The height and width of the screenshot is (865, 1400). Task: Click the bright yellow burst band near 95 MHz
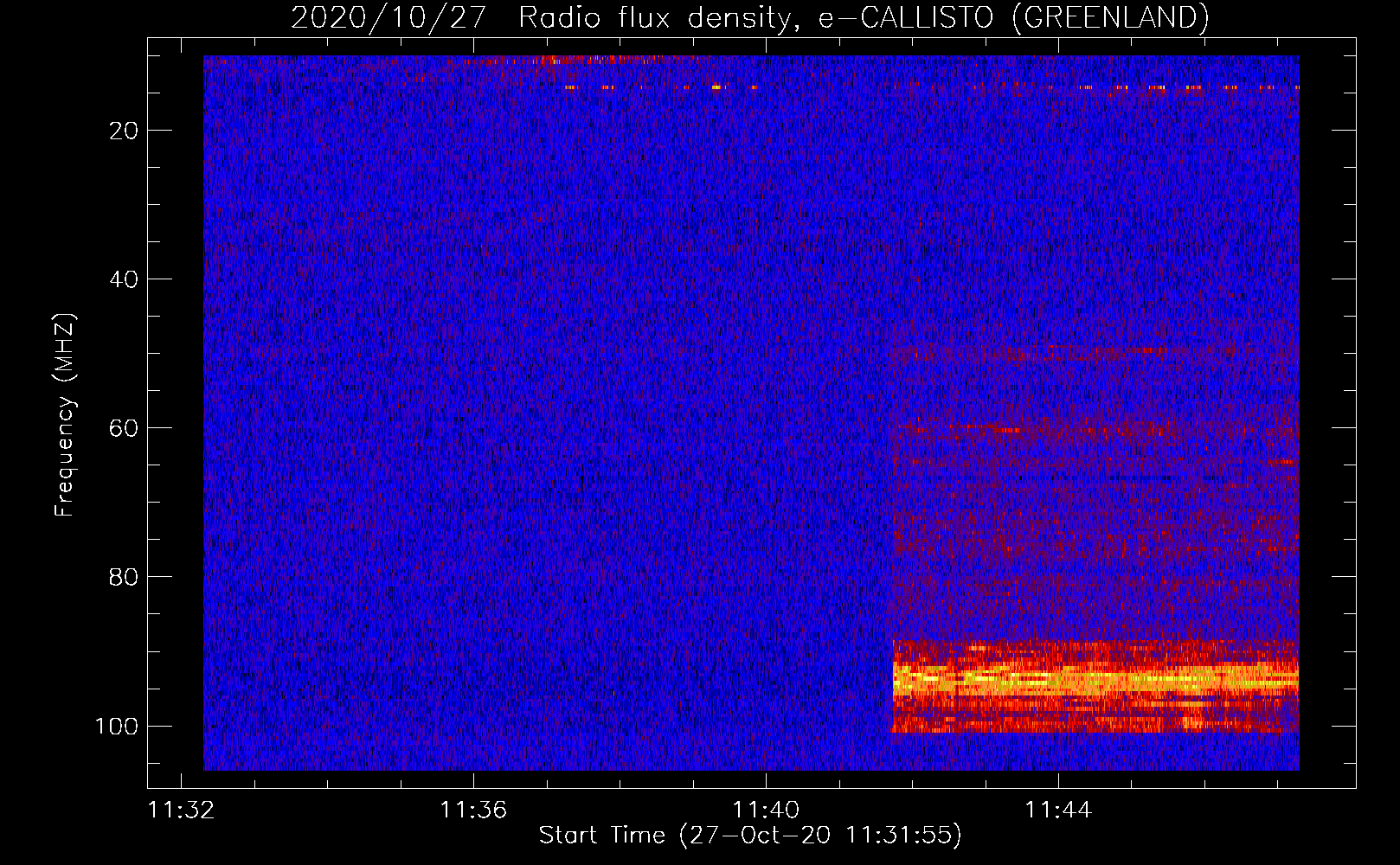[x=1095, y=680]
